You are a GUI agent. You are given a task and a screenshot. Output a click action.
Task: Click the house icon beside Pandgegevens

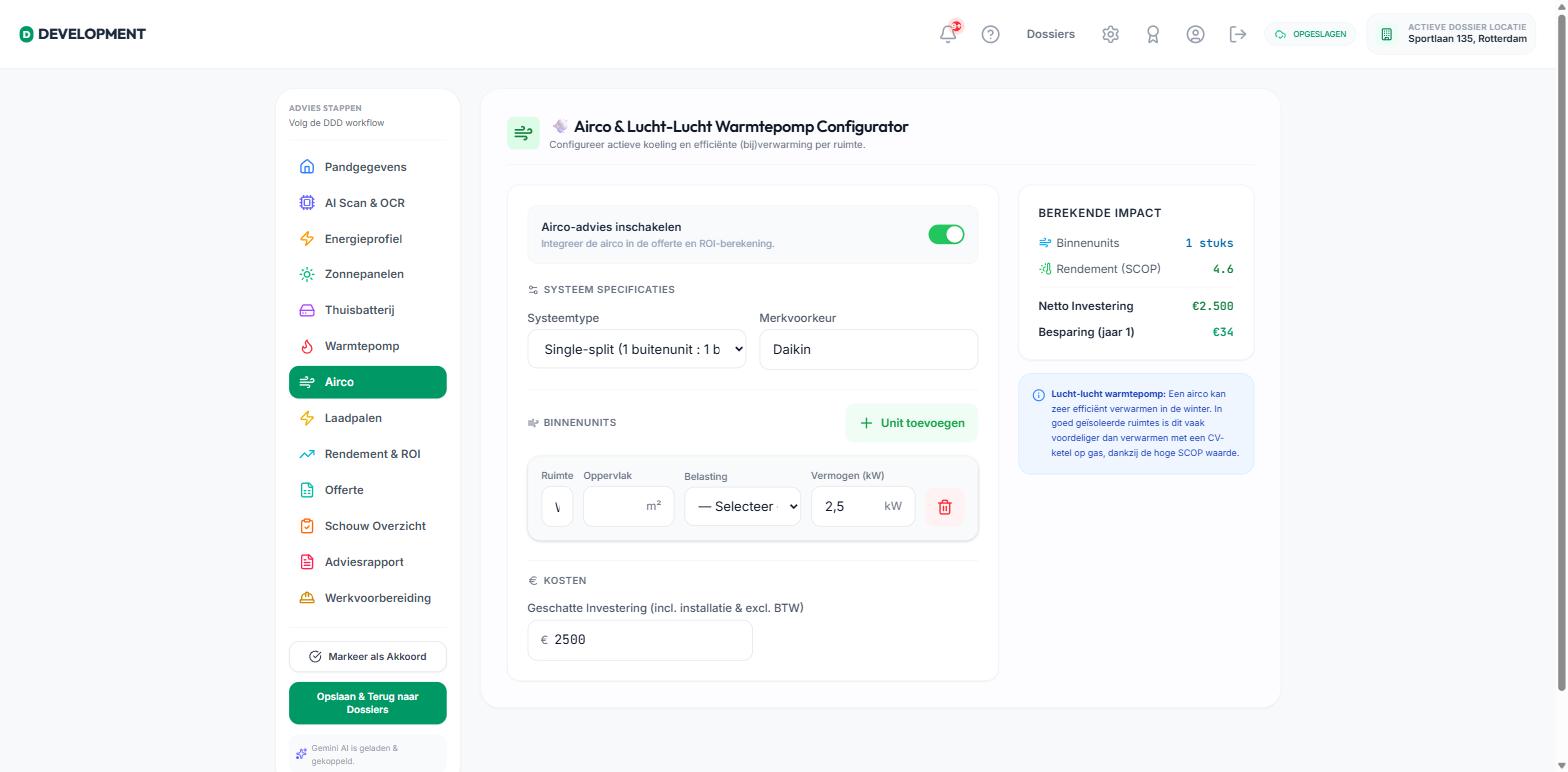click(307, 167)
